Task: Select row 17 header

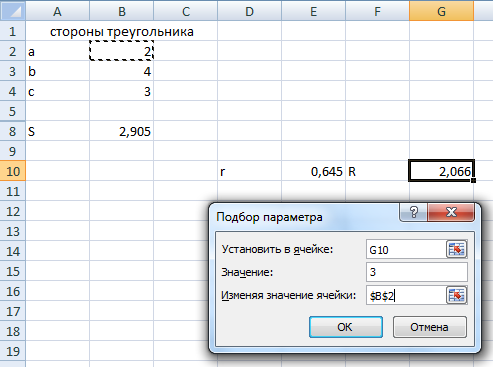Action: click(13, 311)
